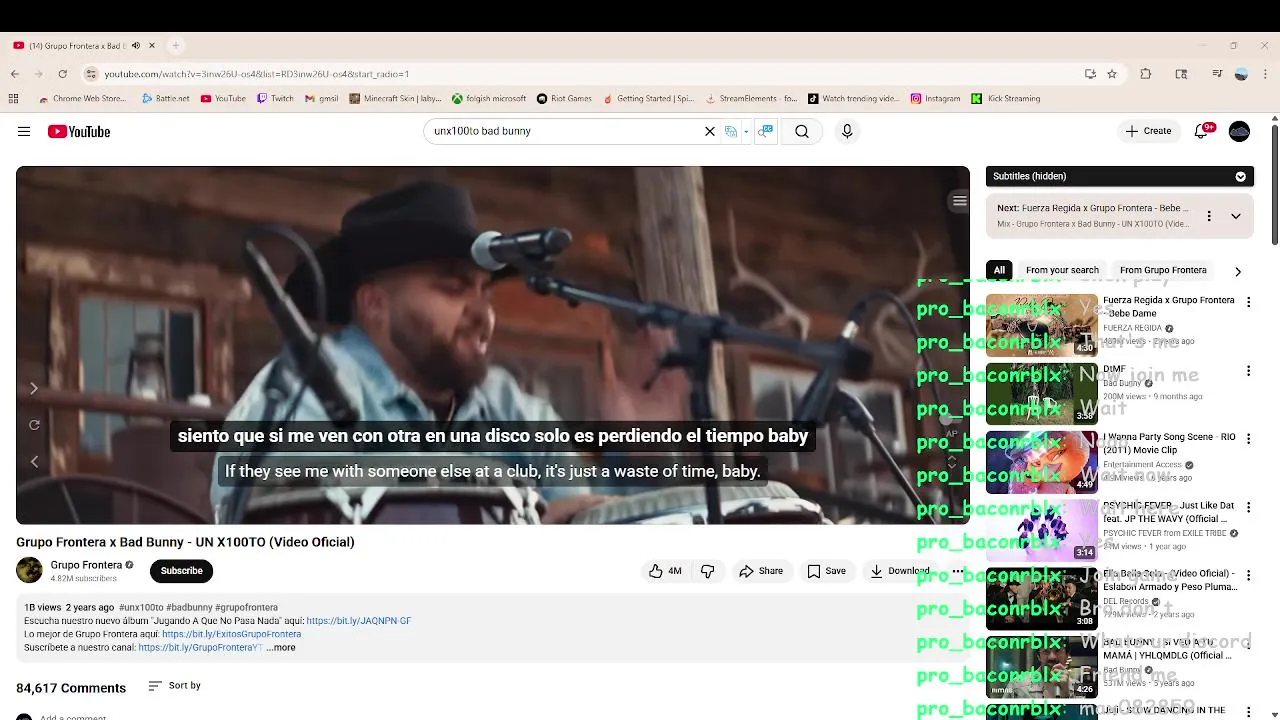The width and height of the screenshot is (1280, 720).
Task: Go to the YouTube home logo
Action: tap(79, 131)
